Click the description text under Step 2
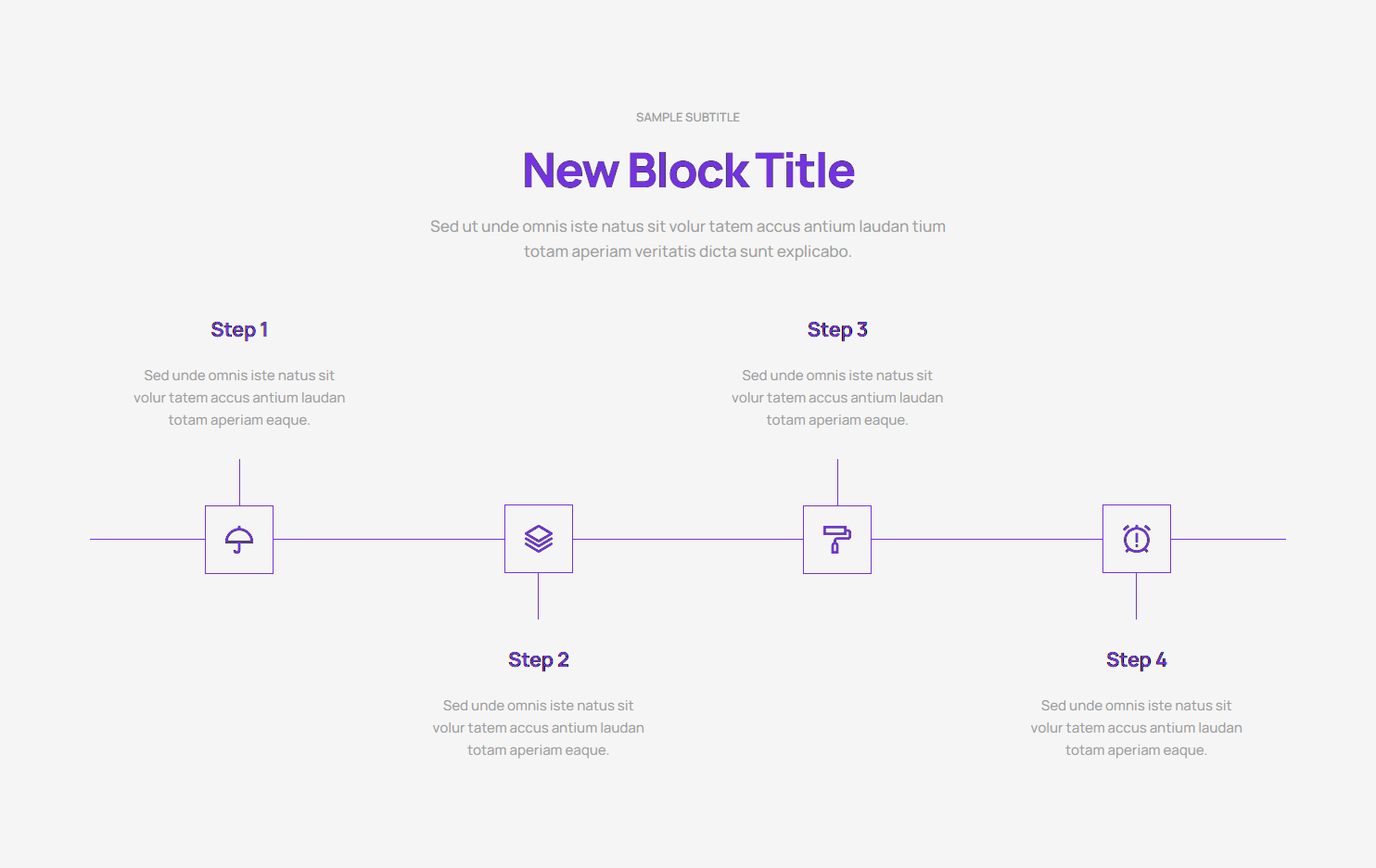Screen dimensions: 1376x868 coord(539,728)
